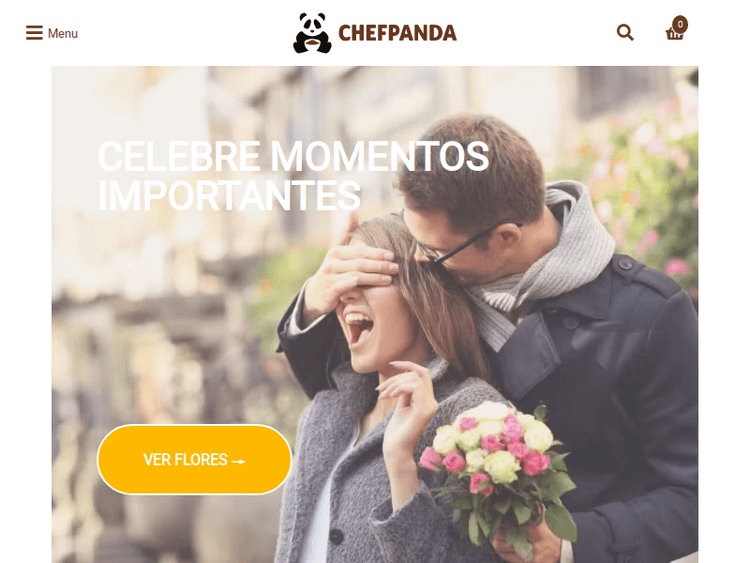Click the VER FLORES button

coord(194,459)
